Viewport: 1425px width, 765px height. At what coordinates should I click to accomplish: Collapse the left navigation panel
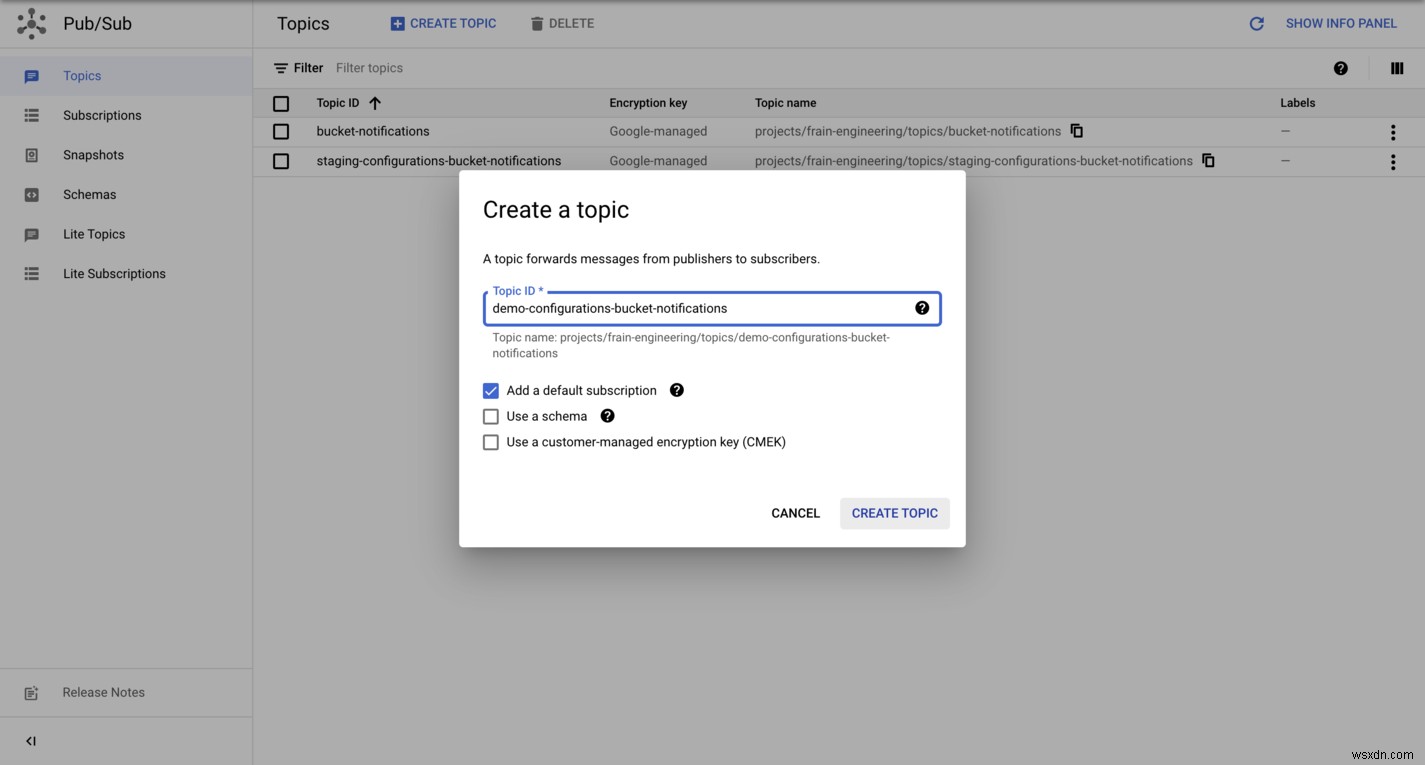pos(29,740)
